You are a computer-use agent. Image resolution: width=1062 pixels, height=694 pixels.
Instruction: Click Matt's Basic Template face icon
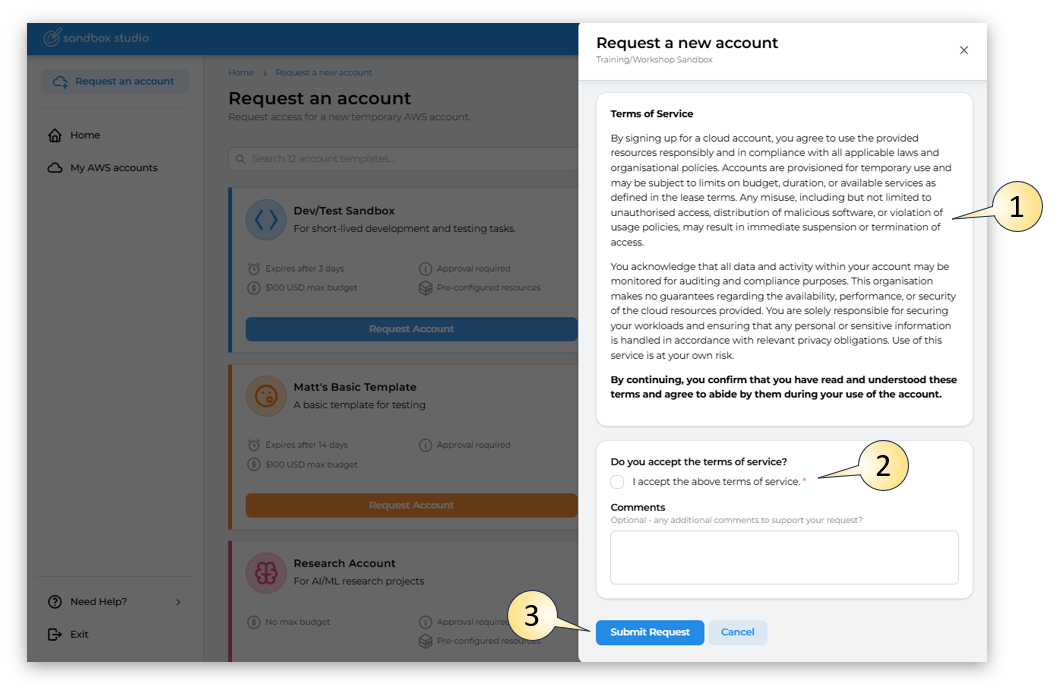point(266,395)
